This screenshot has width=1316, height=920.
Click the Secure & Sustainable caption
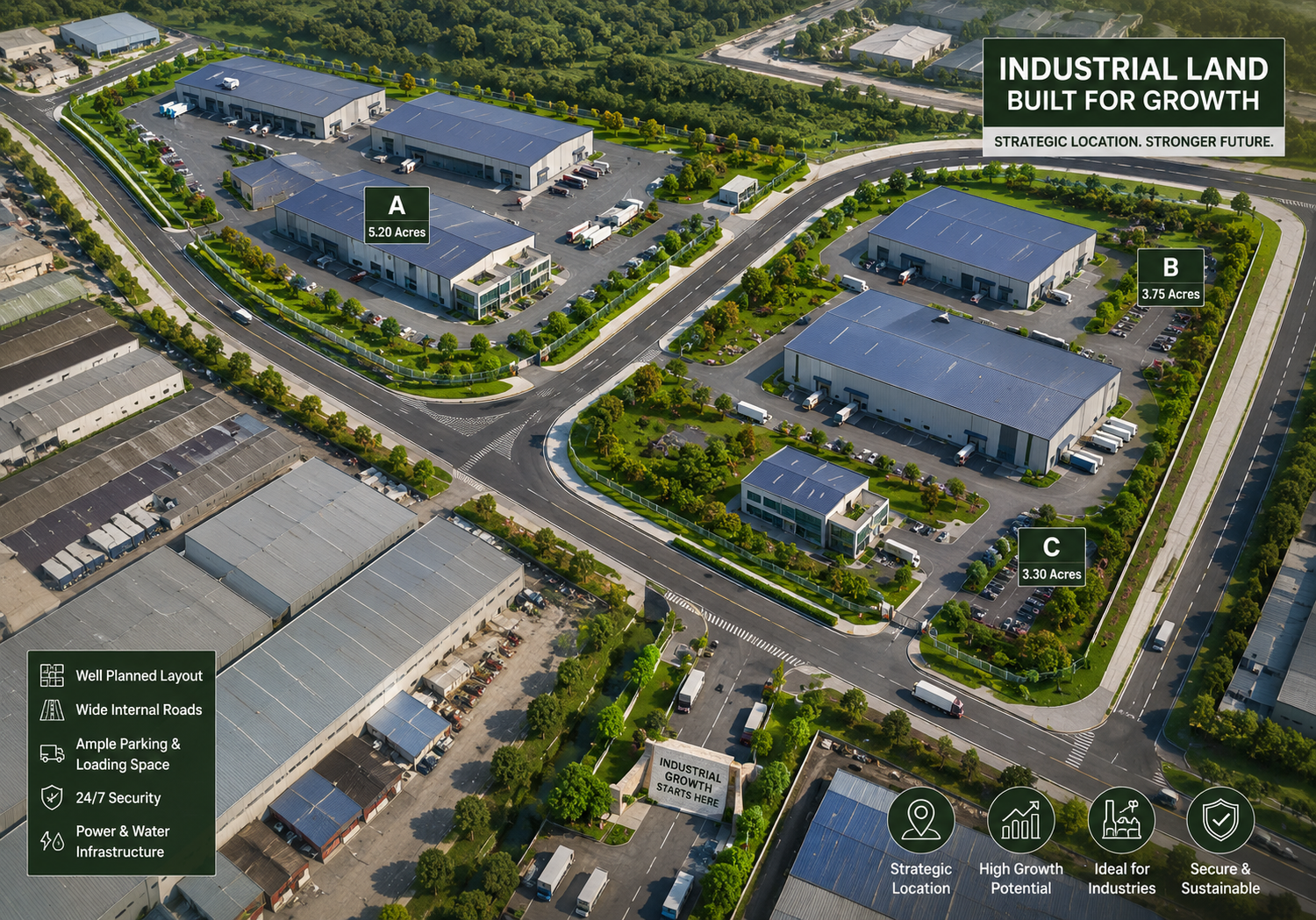pyautogui.click(x=1220, y=878)
